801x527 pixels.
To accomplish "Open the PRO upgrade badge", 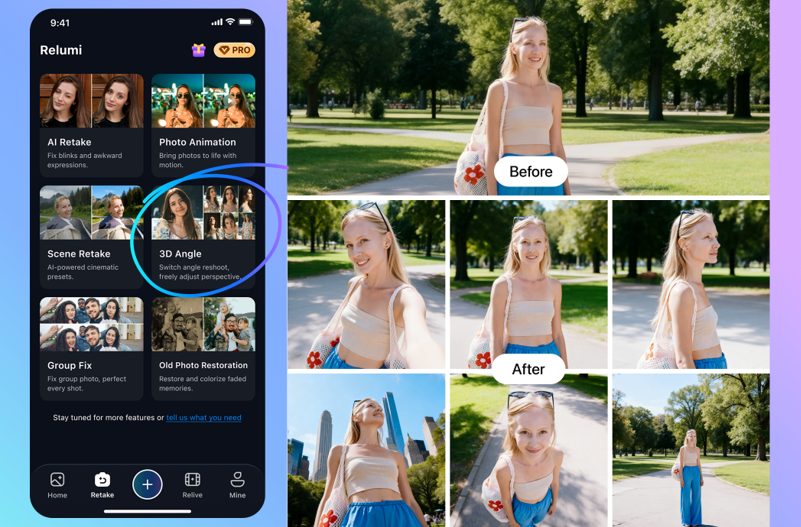I will coord(234,50).
